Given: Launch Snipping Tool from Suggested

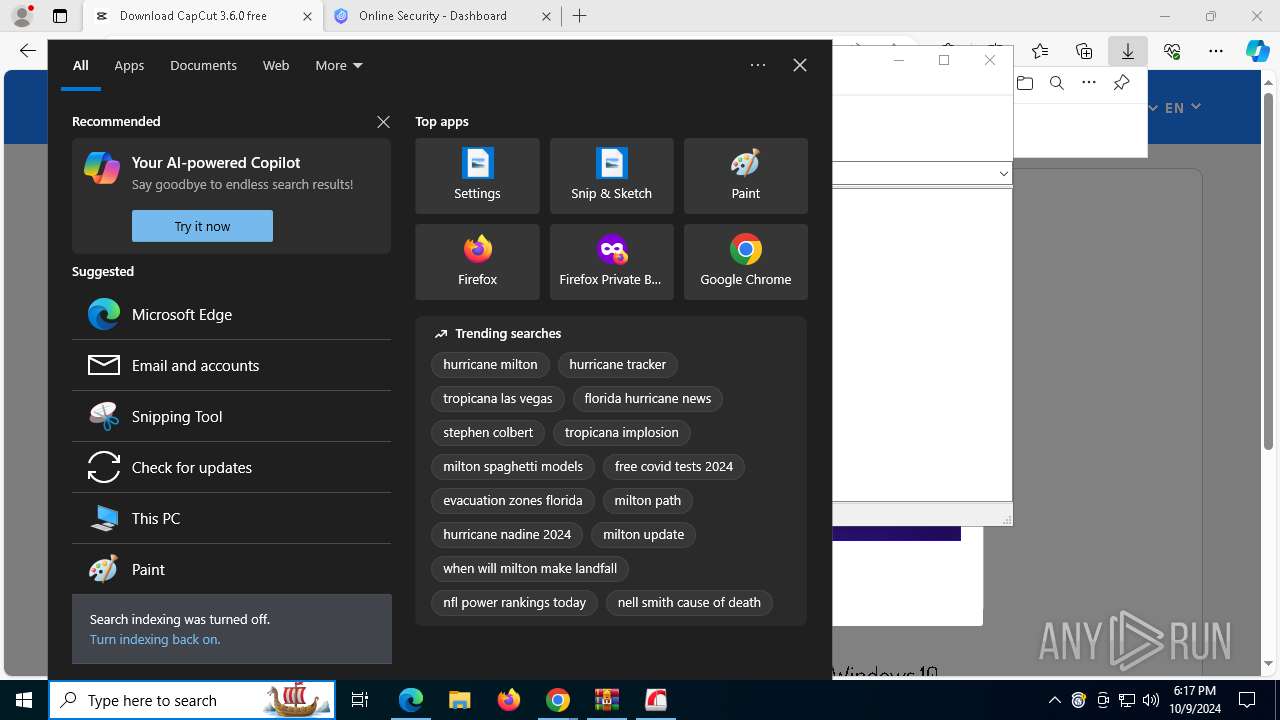Looking at the screenshot, I should pyautogui.click(x=231, y=416).
